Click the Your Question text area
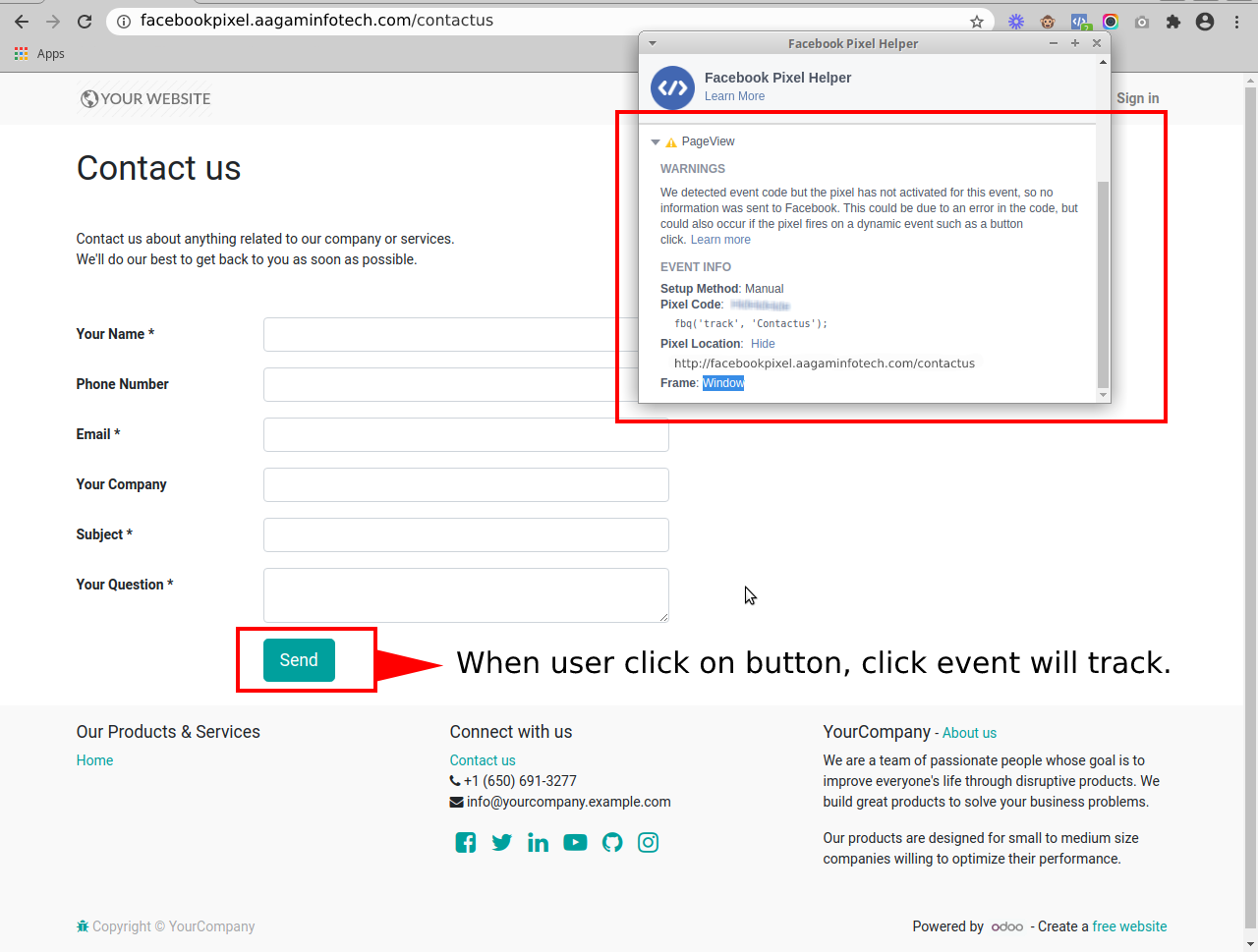Image resolution: width=1258 pixels, height=952 pixels. (466, 595)
